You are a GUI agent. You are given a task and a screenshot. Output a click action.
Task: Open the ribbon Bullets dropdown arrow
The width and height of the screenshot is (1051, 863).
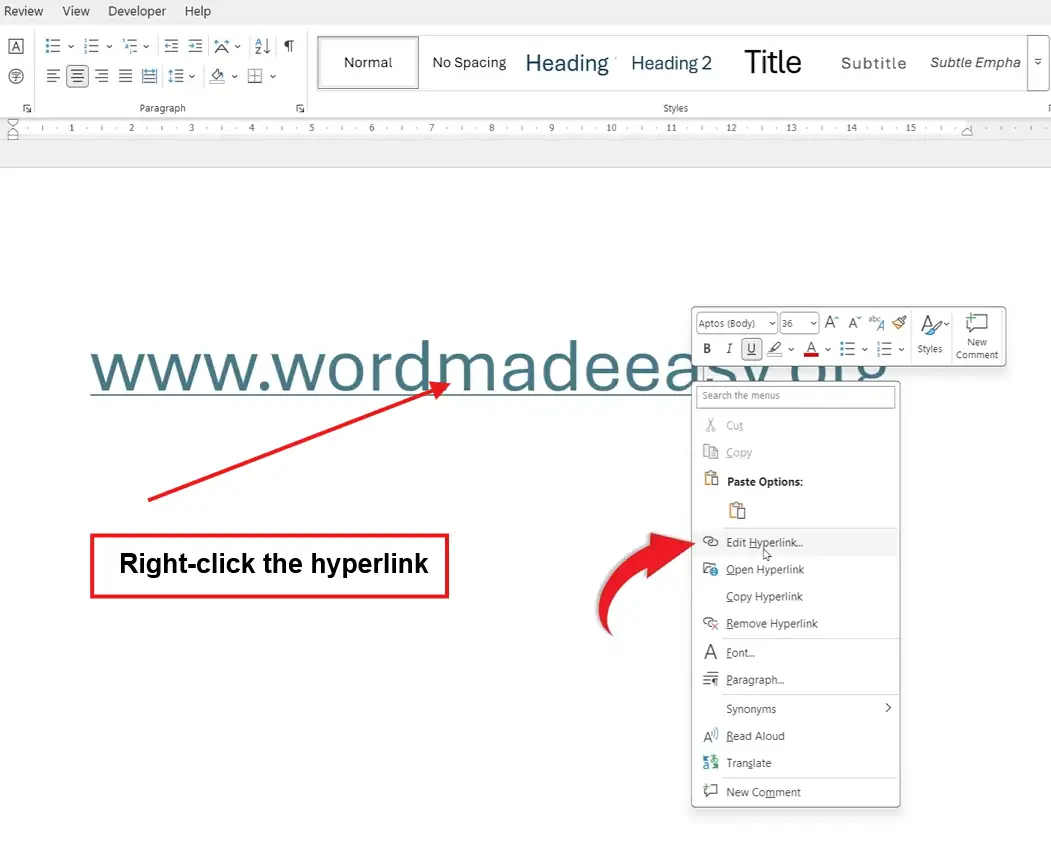coord(71,47)
